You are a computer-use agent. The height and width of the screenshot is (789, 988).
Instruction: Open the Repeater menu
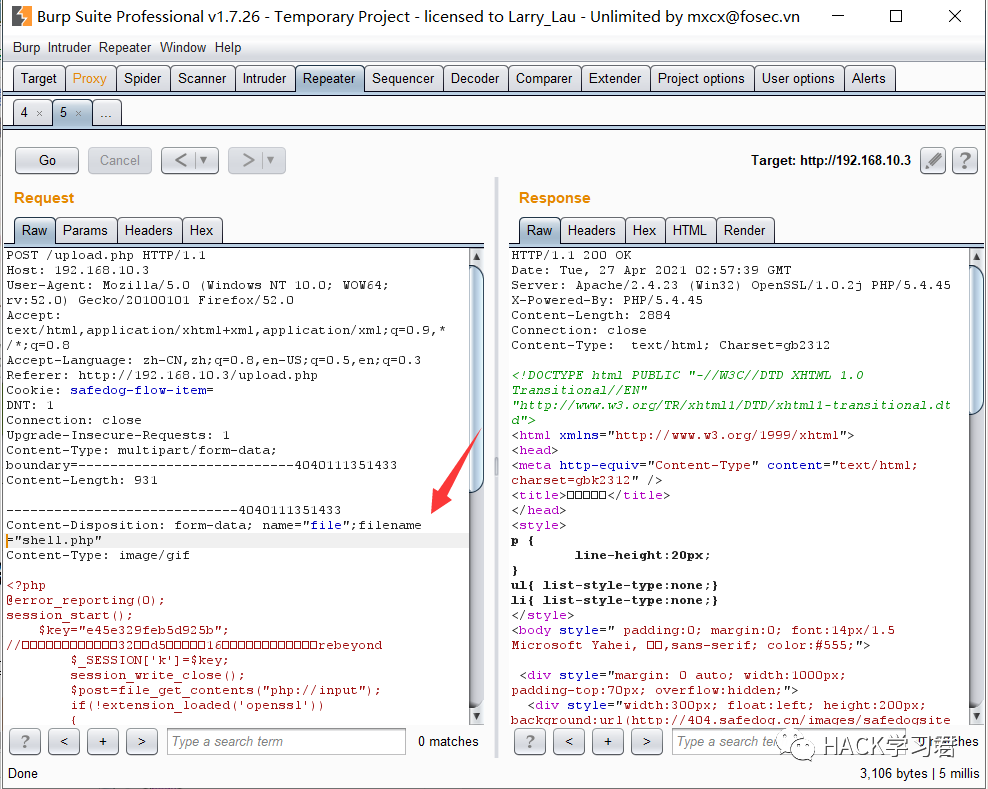click(125, 48)
